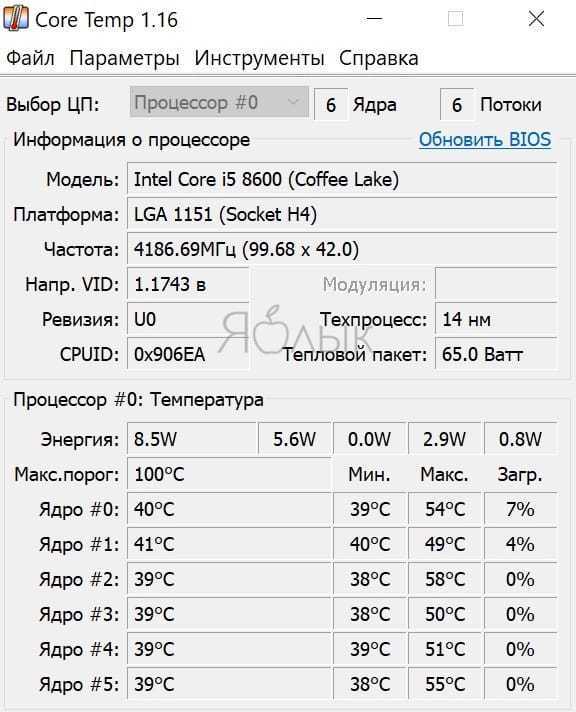Close the Core Temp window
Image resolution: width=576 pixels, height=712 pixels.
click(536, 19)
